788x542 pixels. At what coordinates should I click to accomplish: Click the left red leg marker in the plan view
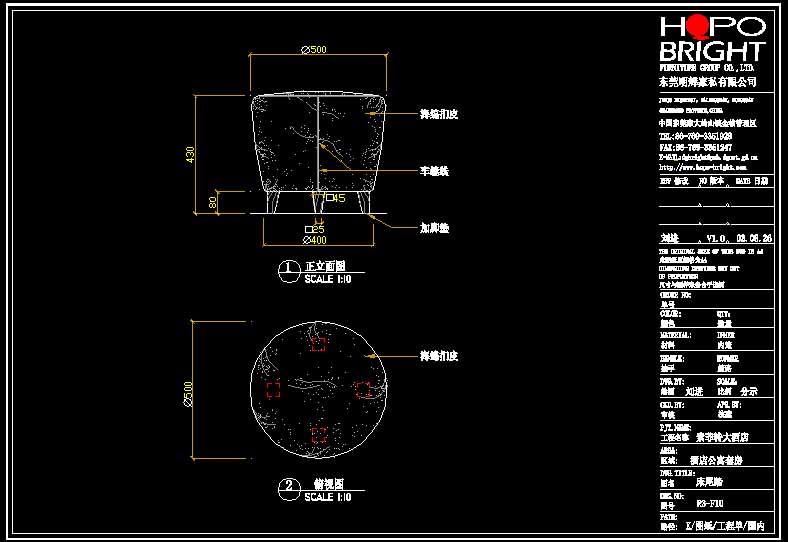[273, 390]
